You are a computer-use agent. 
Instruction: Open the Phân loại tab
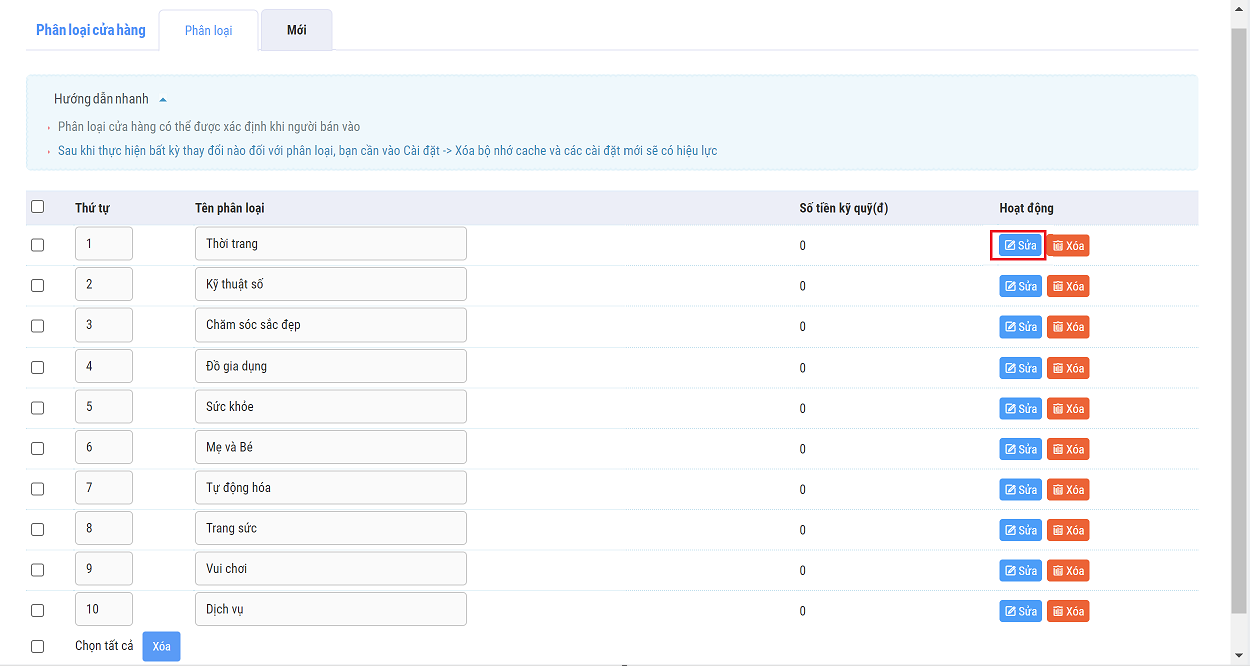[x=208, y=31]
